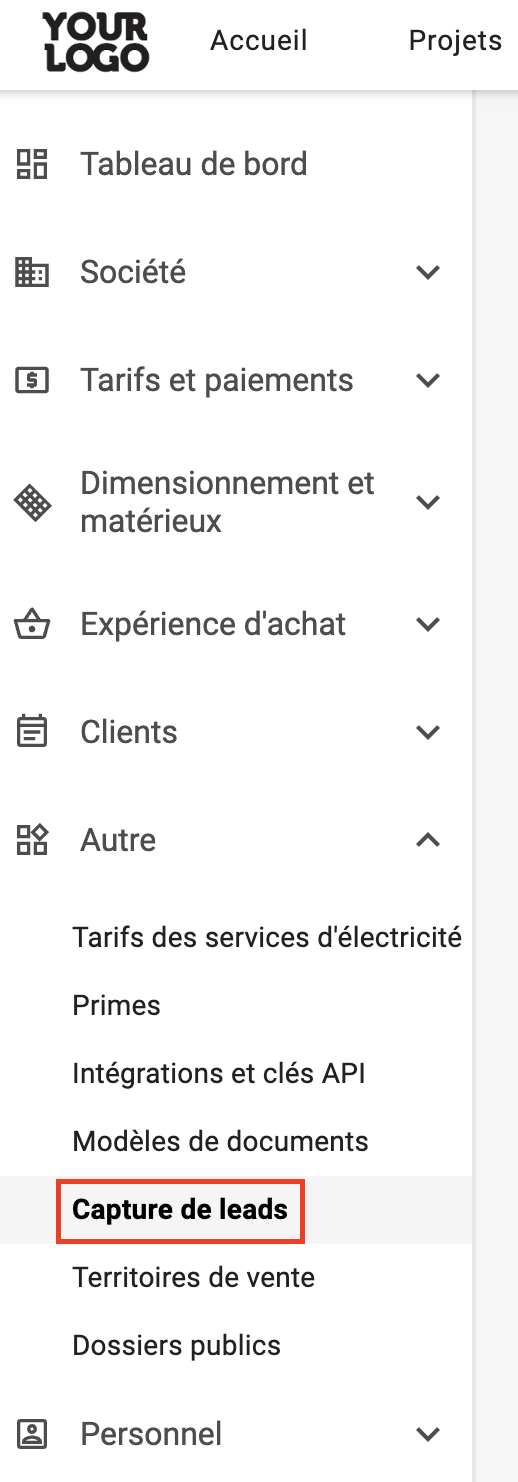The height and width of the screenshot is (1482, 518).
Task: Click the Expérience d'achat basket icon
Action: 32,624
